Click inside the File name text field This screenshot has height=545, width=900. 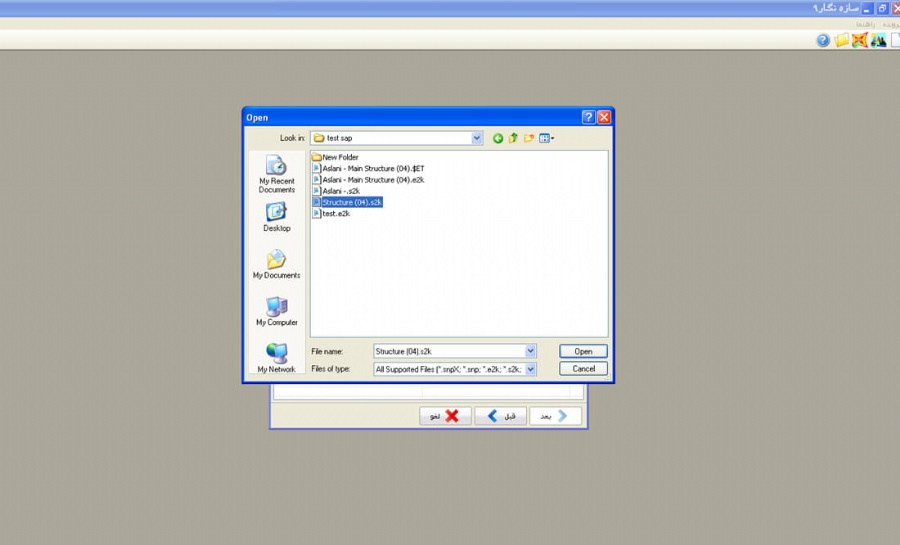point(448,351)
